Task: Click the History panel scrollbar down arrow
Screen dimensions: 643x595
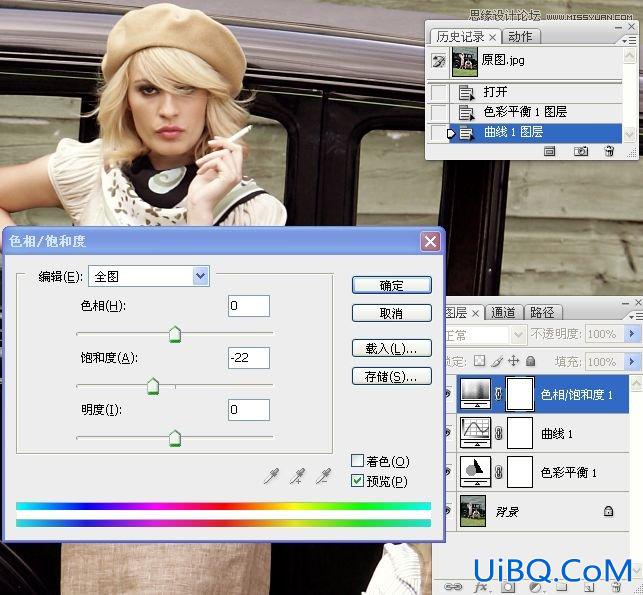Action: click(629, 134)
